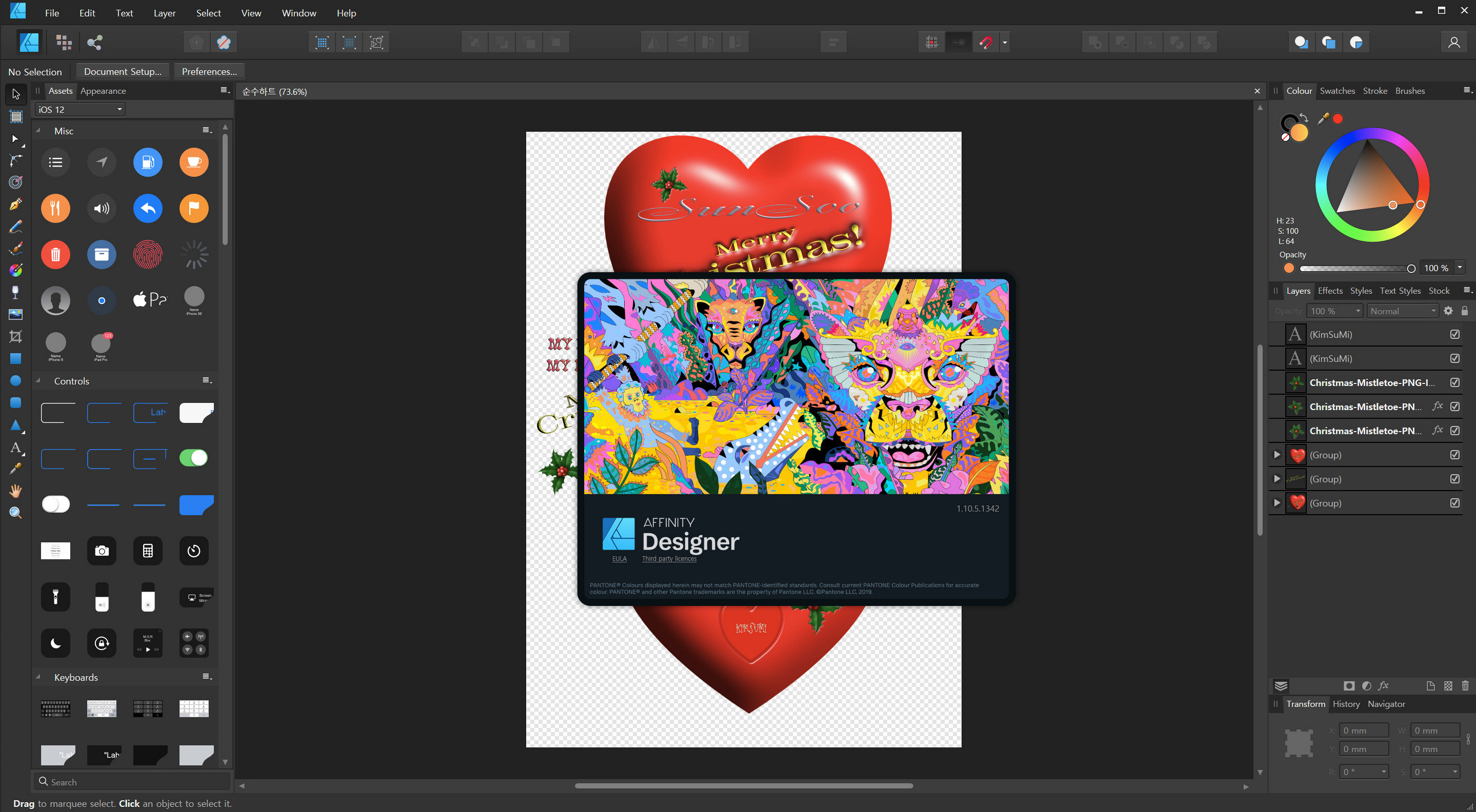Viewport: 1476px width, 812px height.
Task: Open the Normal blend mode dropdown
Action: point(1403,311)
